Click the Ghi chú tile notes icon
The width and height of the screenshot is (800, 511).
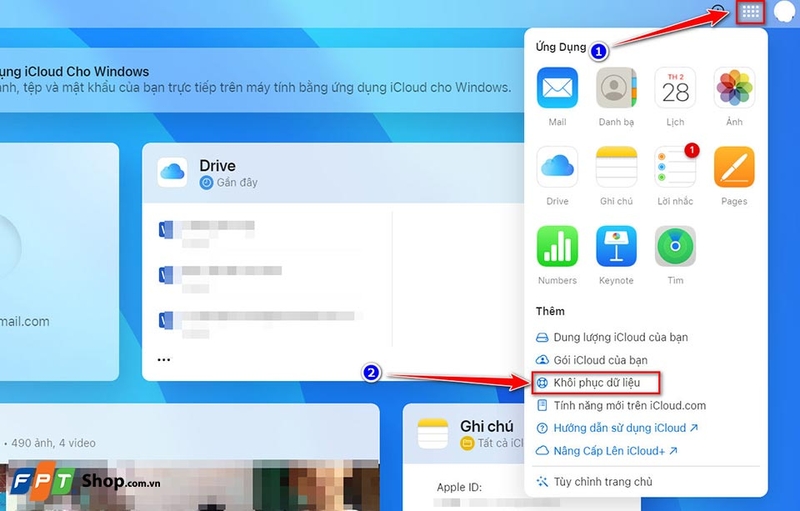(x=433, y=433)
